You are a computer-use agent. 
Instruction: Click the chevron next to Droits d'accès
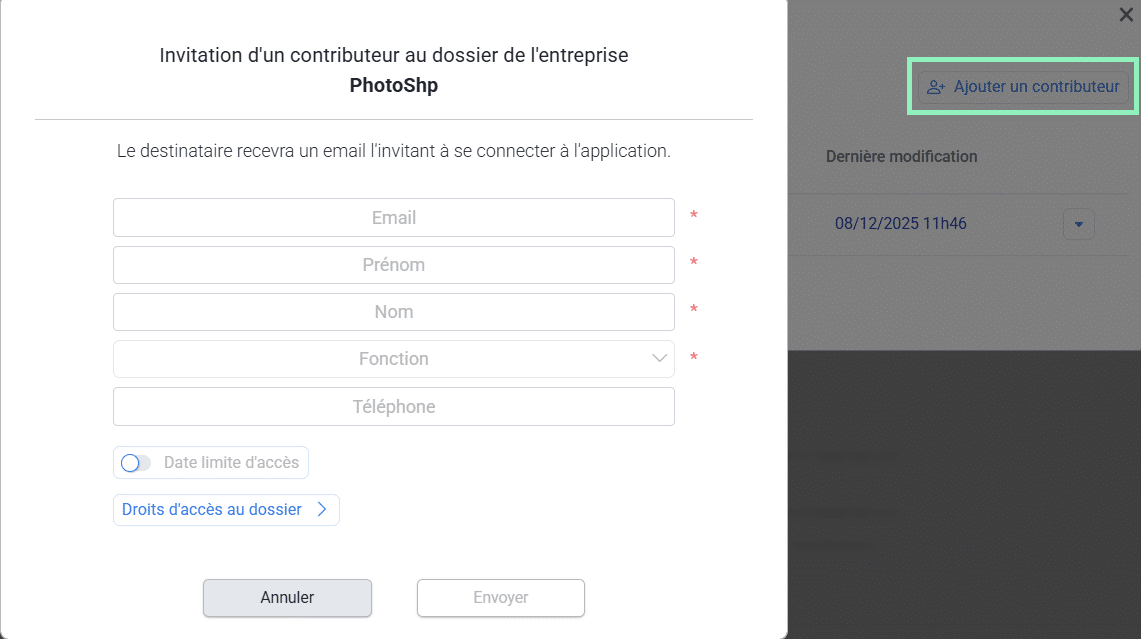(322, 510)
